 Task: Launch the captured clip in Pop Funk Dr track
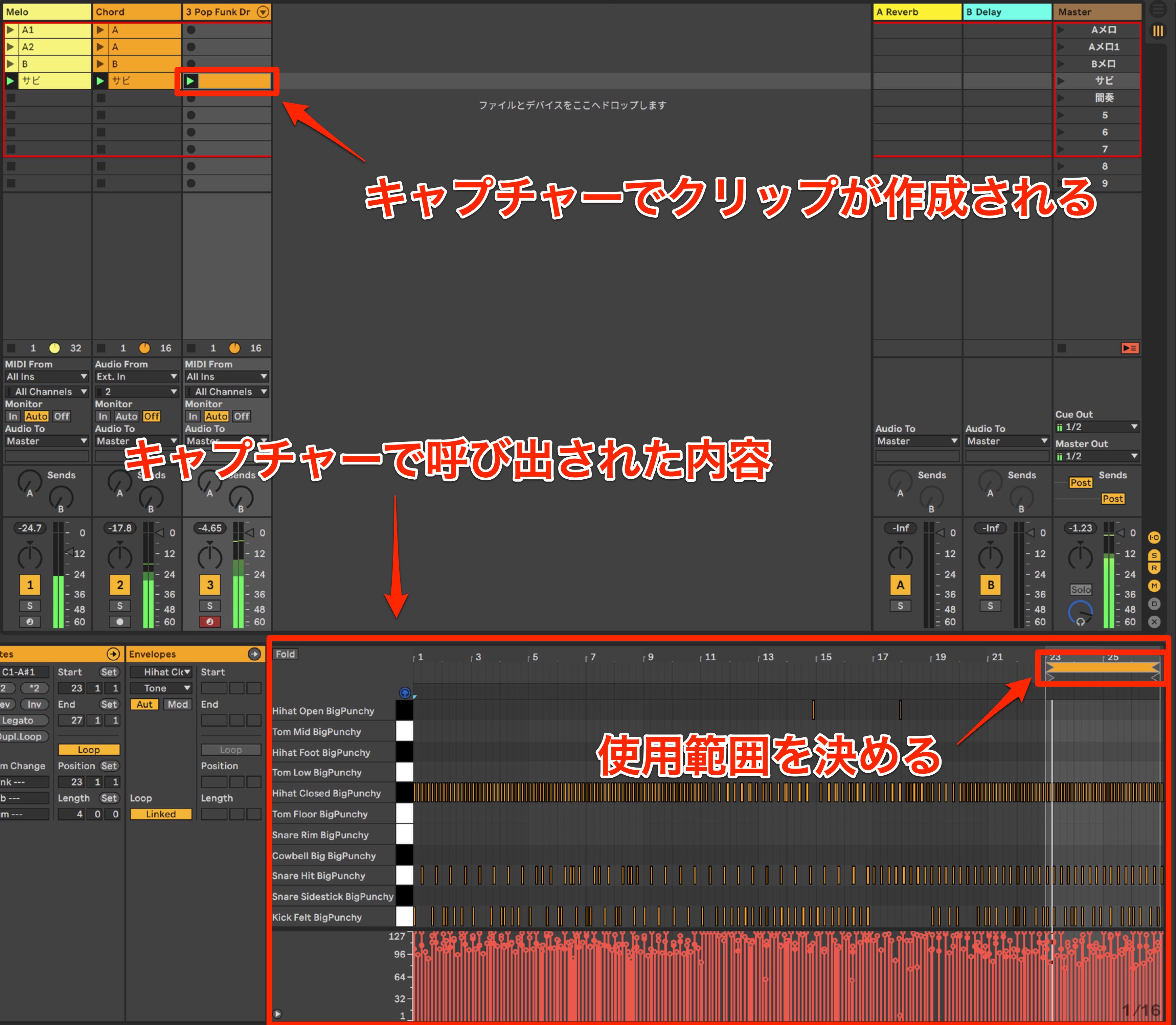pyautogui.click(x=190, y=81)
